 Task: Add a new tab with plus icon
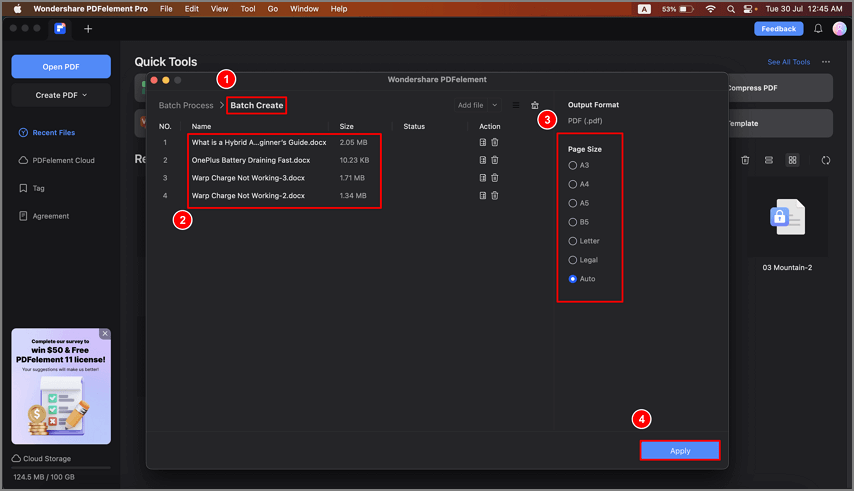tap(88, 29)
